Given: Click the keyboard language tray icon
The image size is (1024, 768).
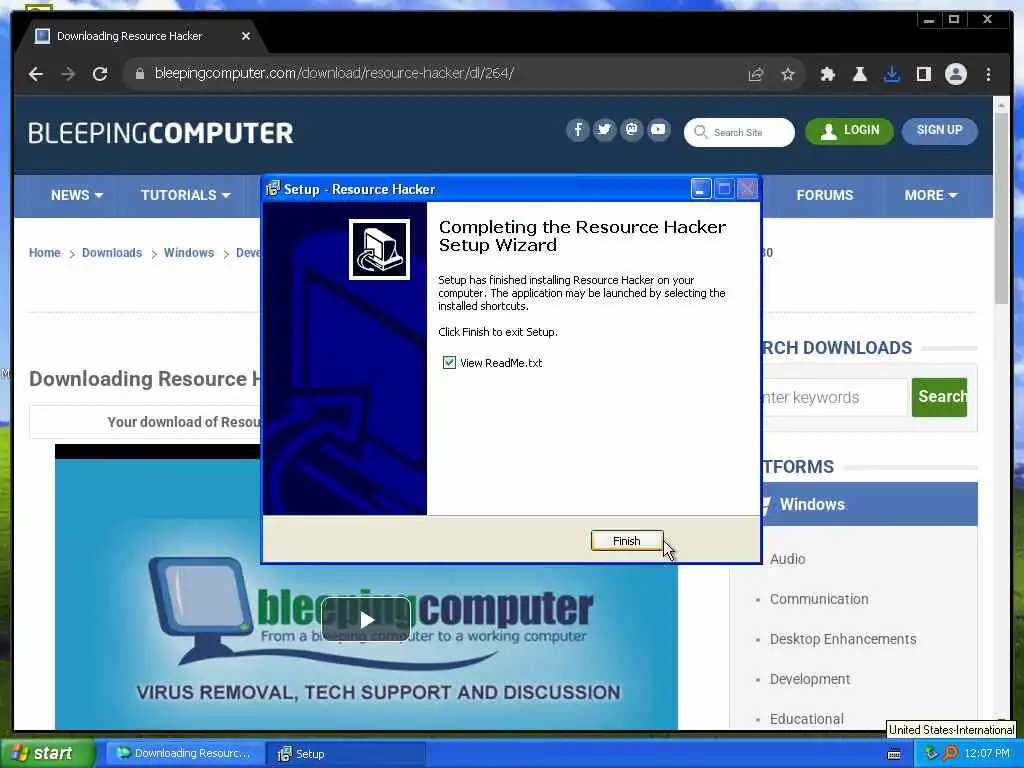Looking at the screenshot, I should (894, 754).
